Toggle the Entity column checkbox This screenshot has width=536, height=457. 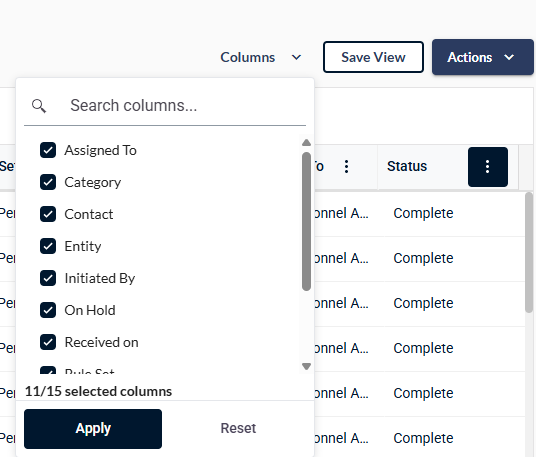(48, 246)
